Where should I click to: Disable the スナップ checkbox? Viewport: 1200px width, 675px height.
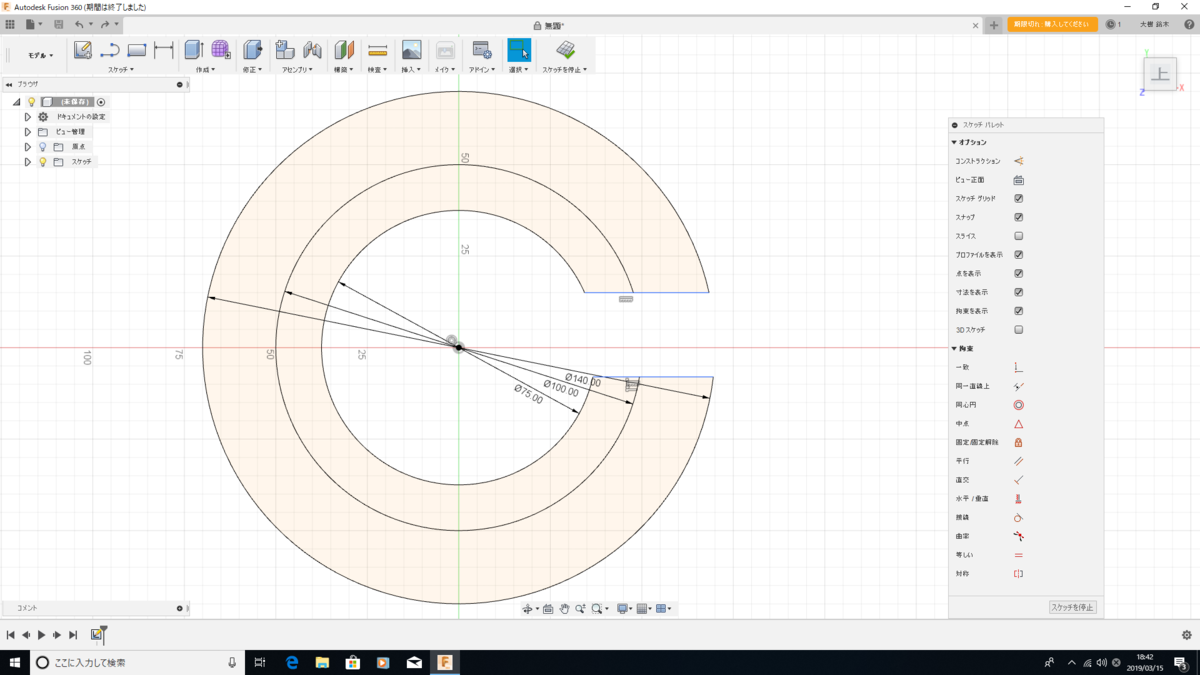[1019, 217]
